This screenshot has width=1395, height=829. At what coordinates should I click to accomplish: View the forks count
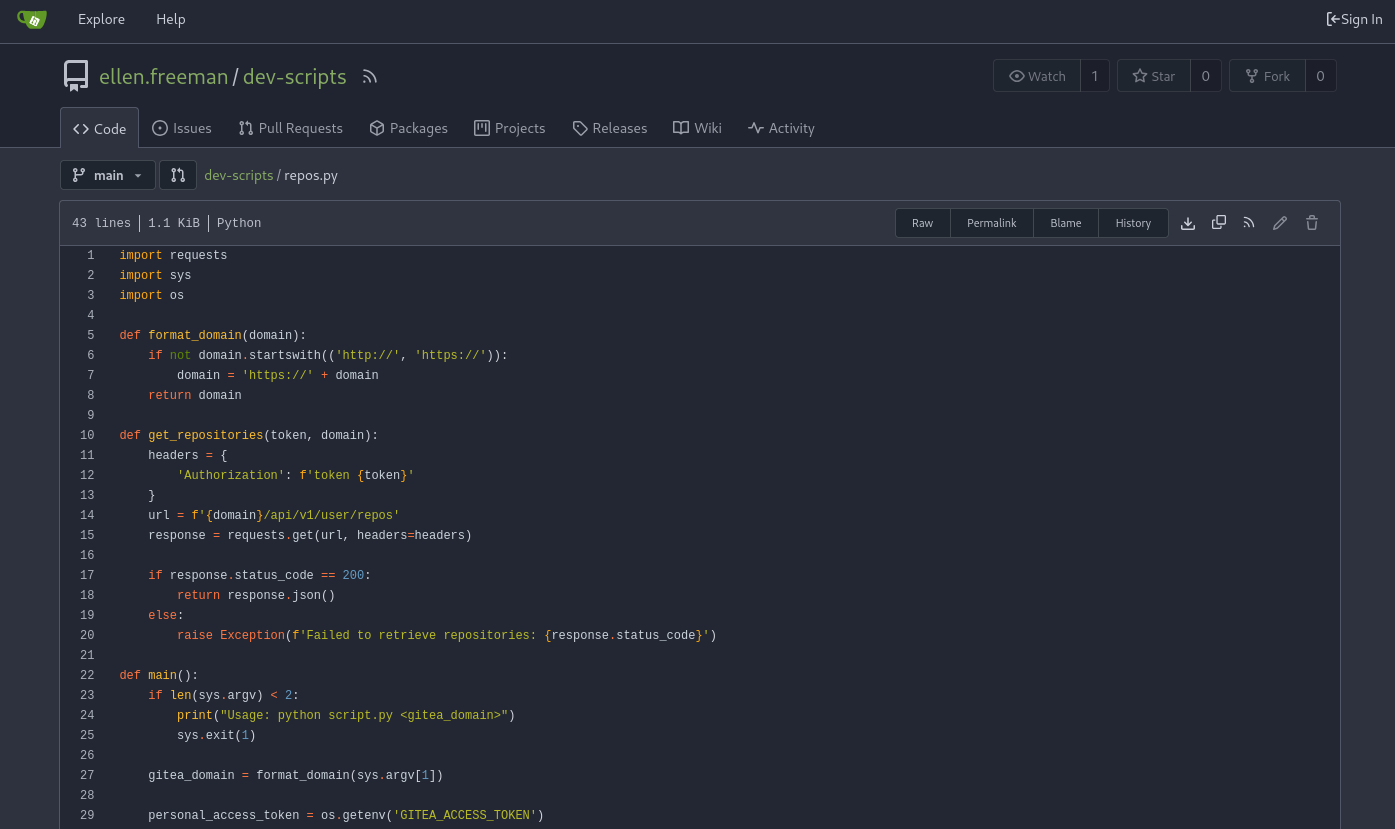pyautogui.click(x=1321, y=76)
